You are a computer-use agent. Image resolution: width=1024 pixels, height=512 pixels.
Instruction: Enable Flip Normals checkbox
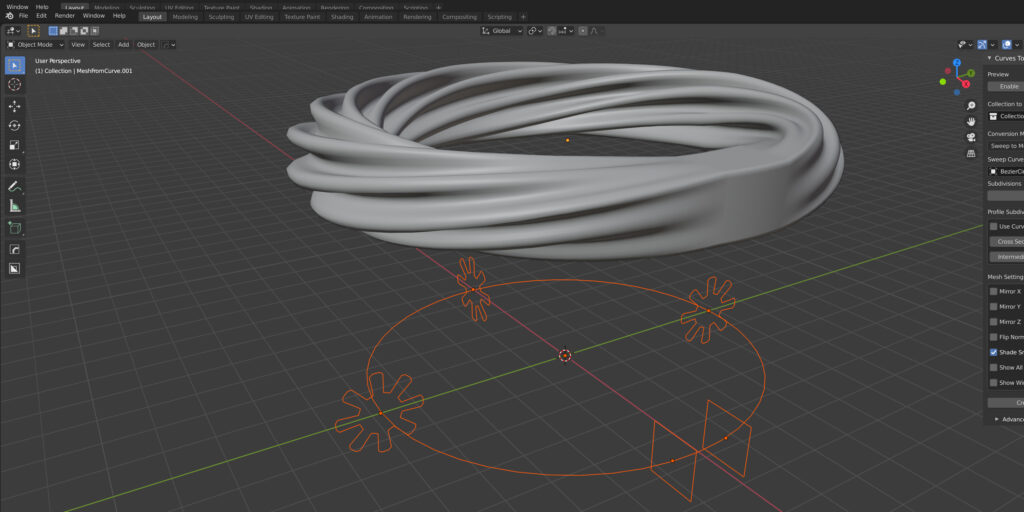pos(993,337)
